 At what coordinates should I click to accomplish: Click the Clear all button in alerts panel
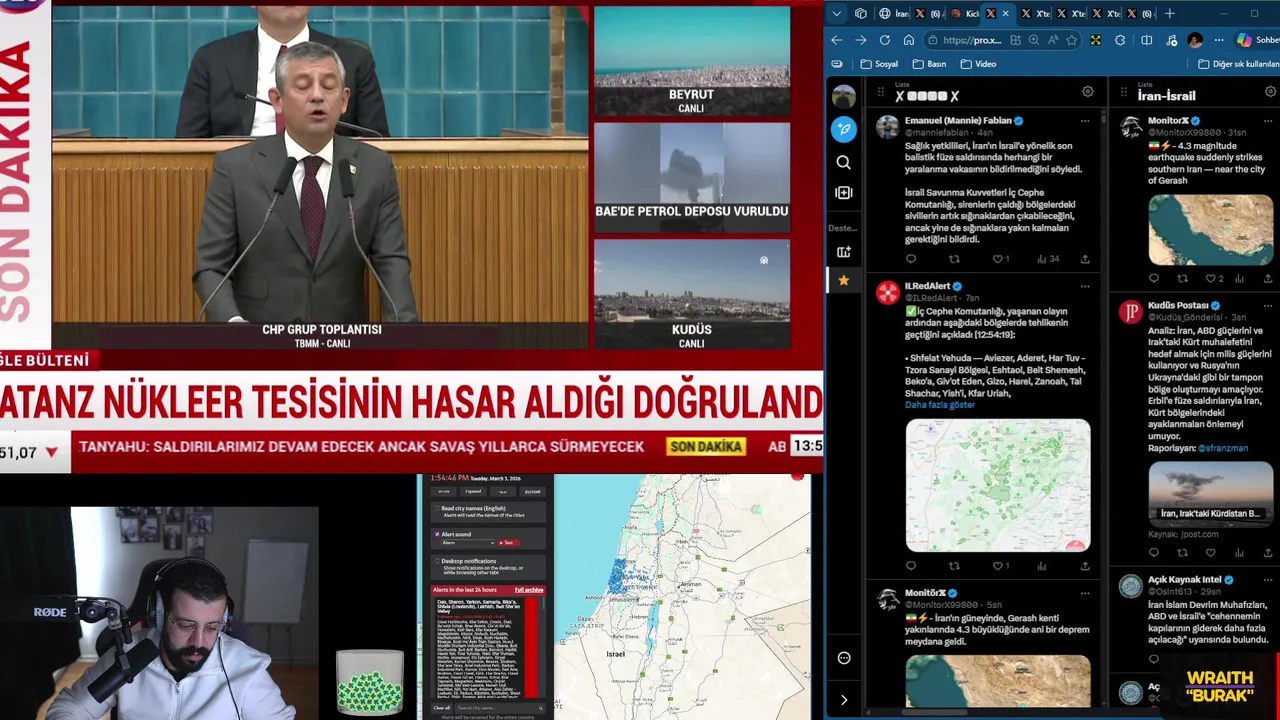click(x=442, y=708)
